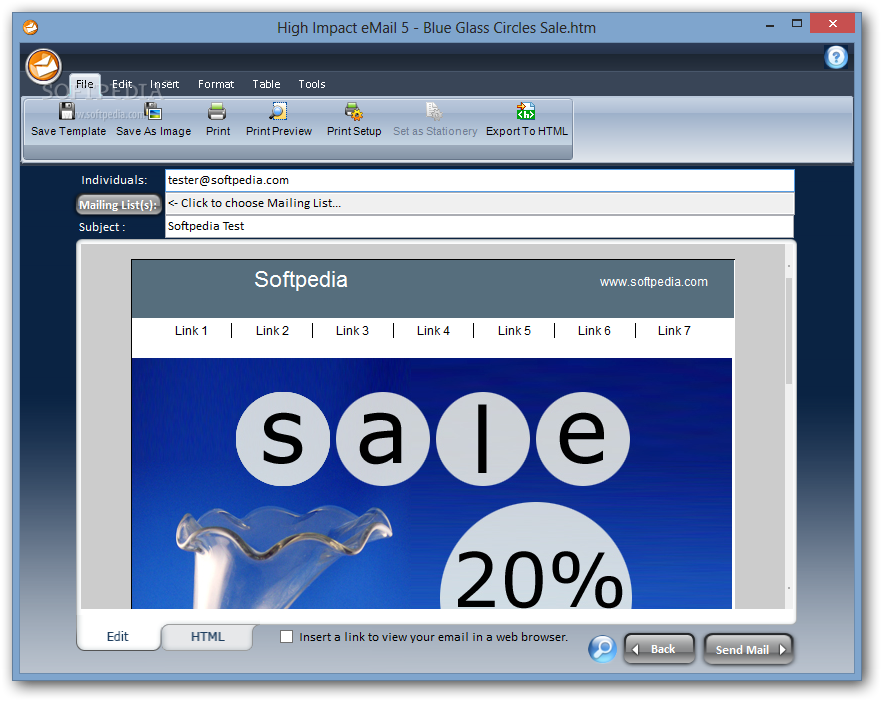Click the Send Mail button

(748, 649)
